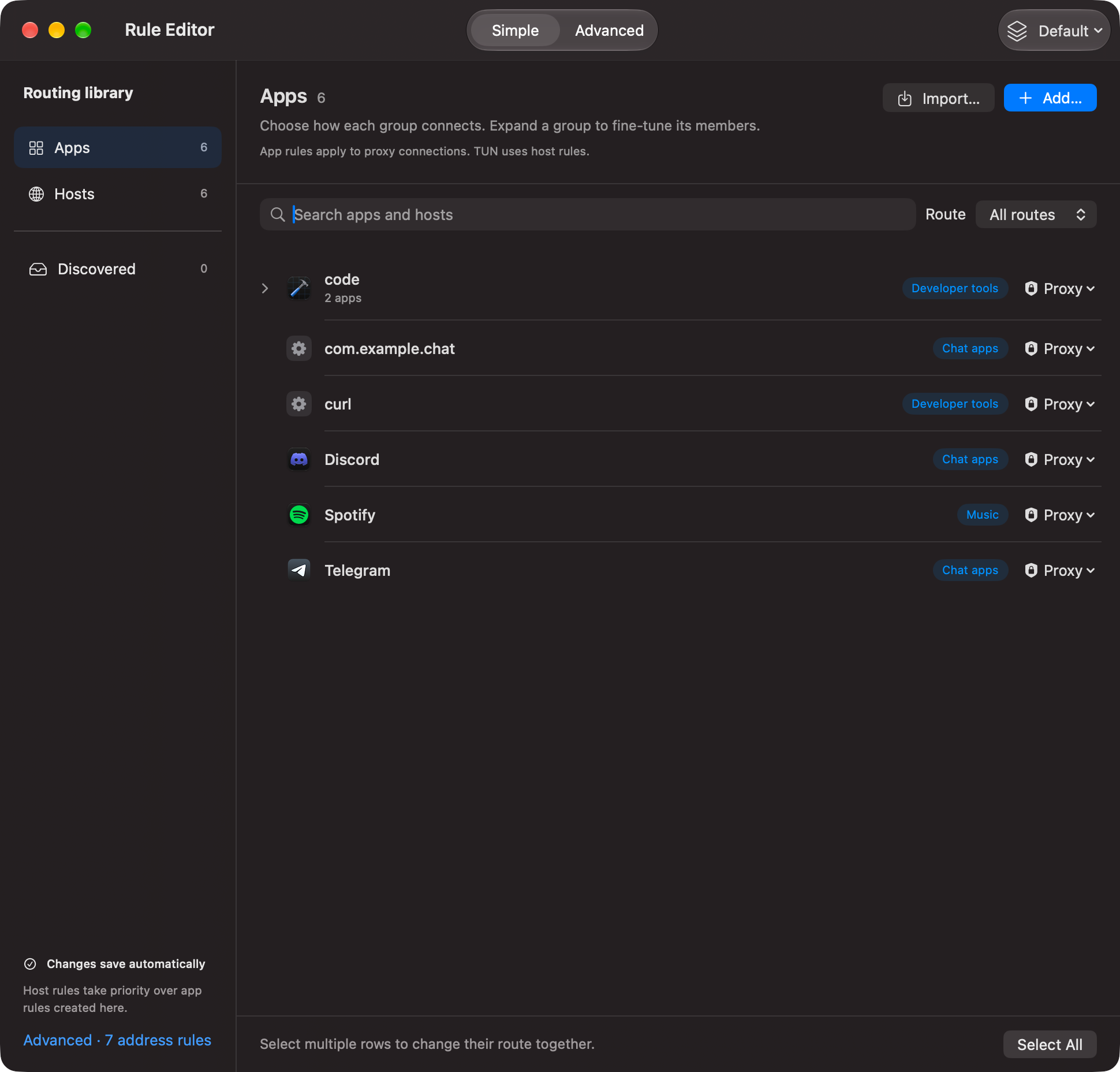Click the Chat apps tag on Telegram
1120x1072 pixels.
[x=970, y=570]
